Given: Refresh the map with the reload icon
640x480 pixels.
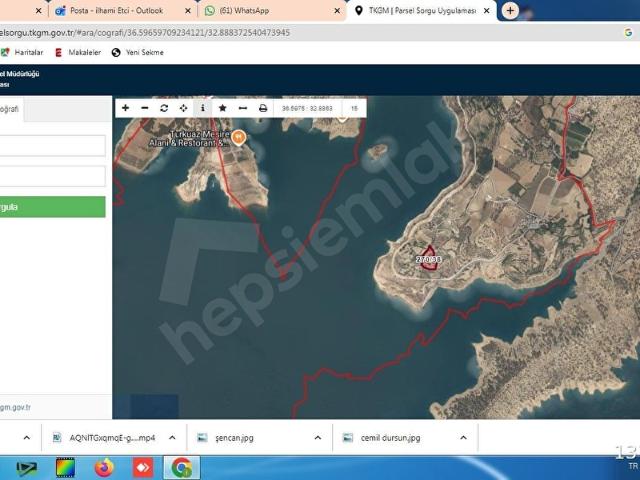Looking at the screenshot, I should point(164,108).
